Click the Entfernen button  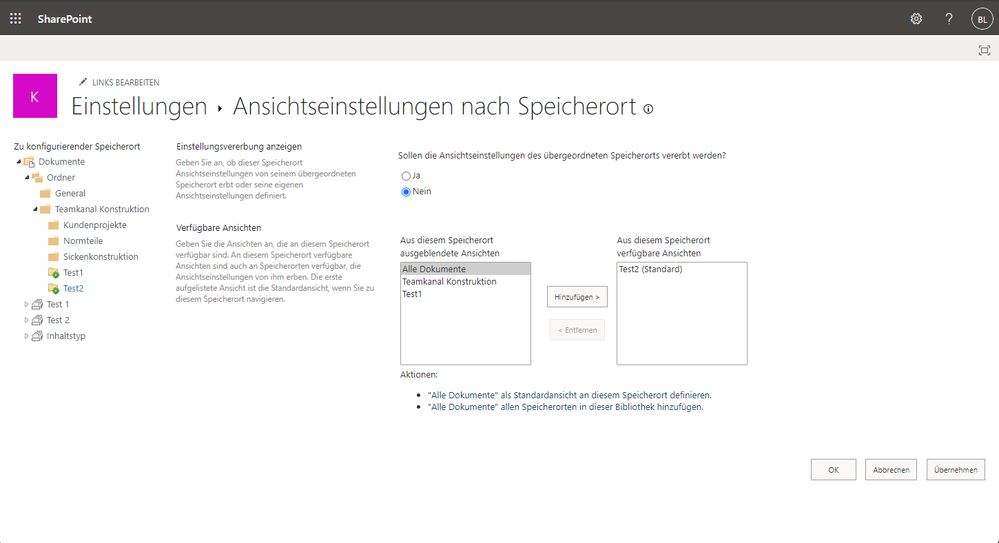coord(577,330)
